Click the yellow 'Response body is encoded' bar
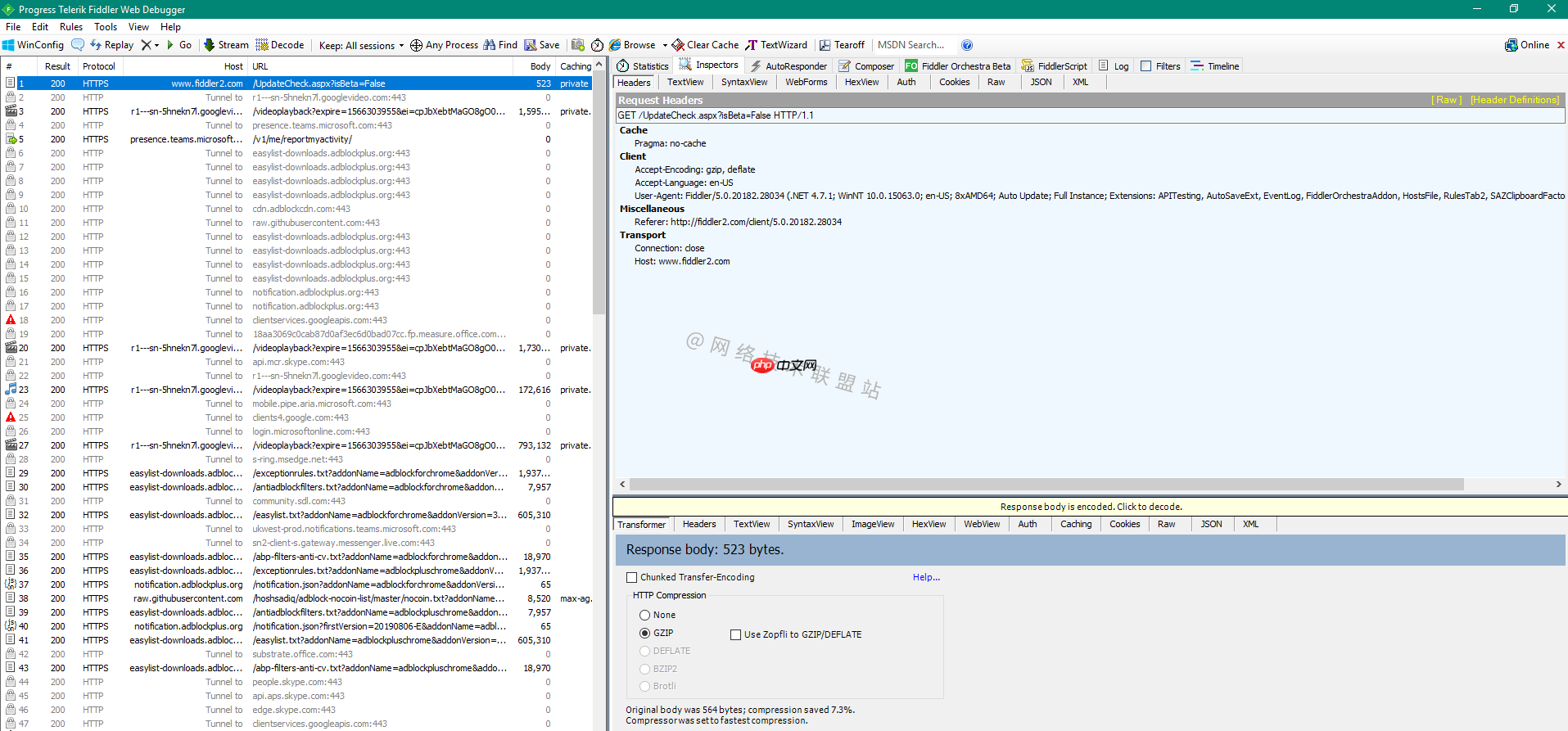Screen dimensions: 1568x731 [1090, 507]
